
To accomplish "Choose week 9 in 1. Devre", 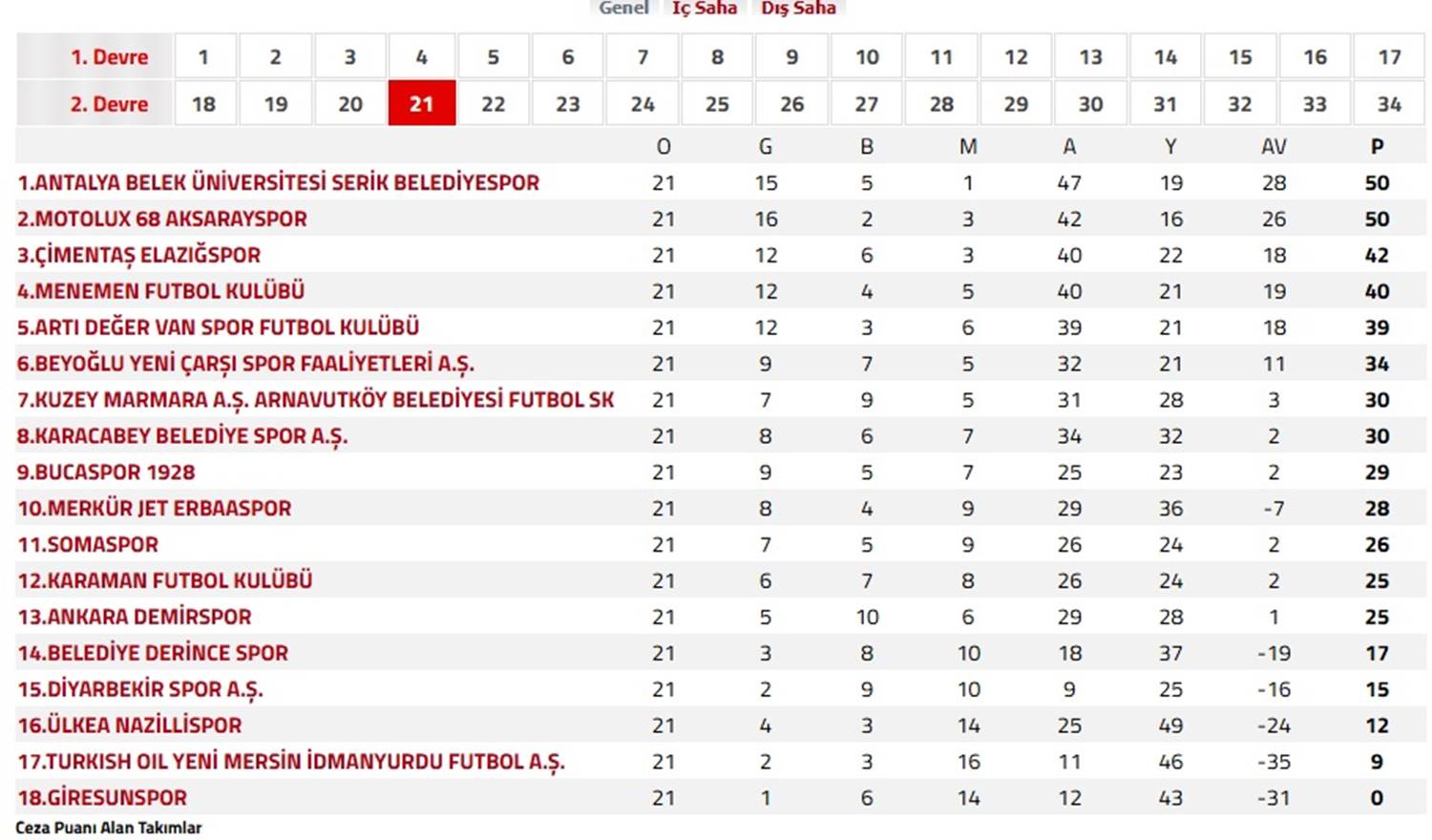I will [x=791, y=56].
